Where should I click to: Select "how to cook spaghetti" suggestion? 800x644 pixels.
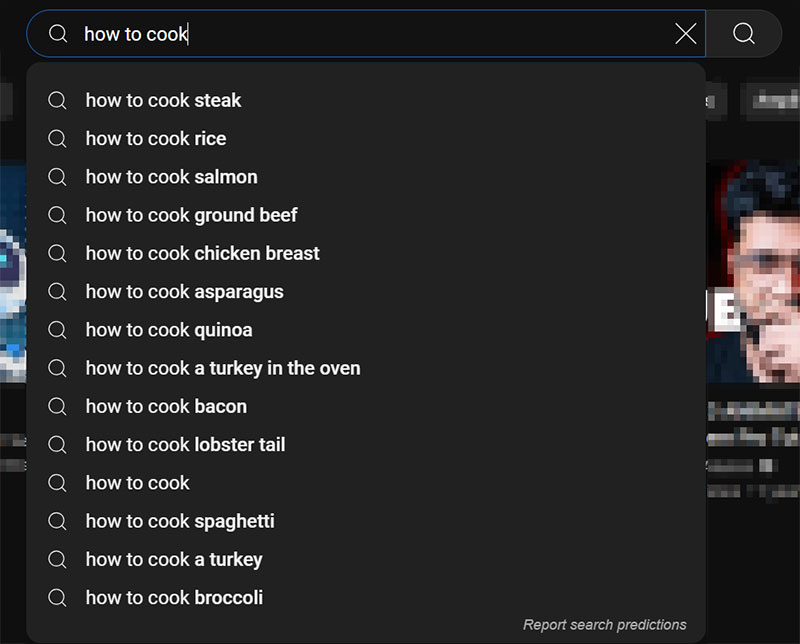(x=180, y=521)
